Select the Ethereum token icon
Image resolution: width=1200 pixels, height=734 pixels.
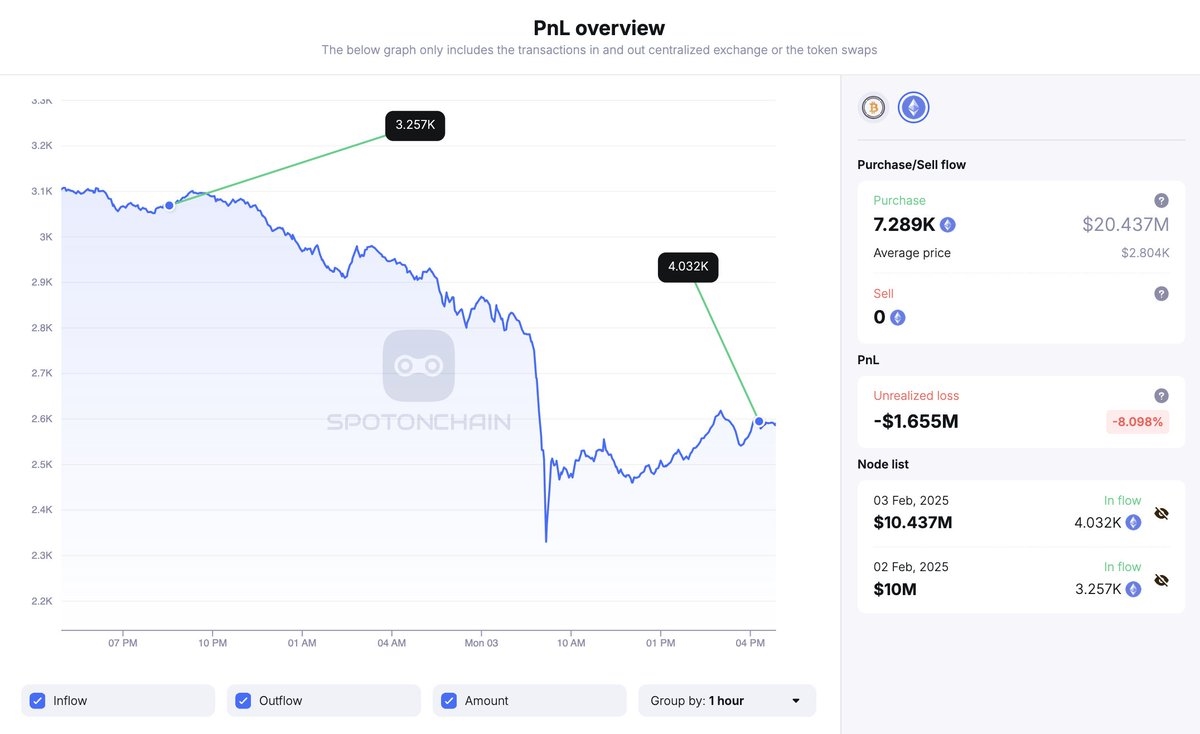(x=913, y=107)
